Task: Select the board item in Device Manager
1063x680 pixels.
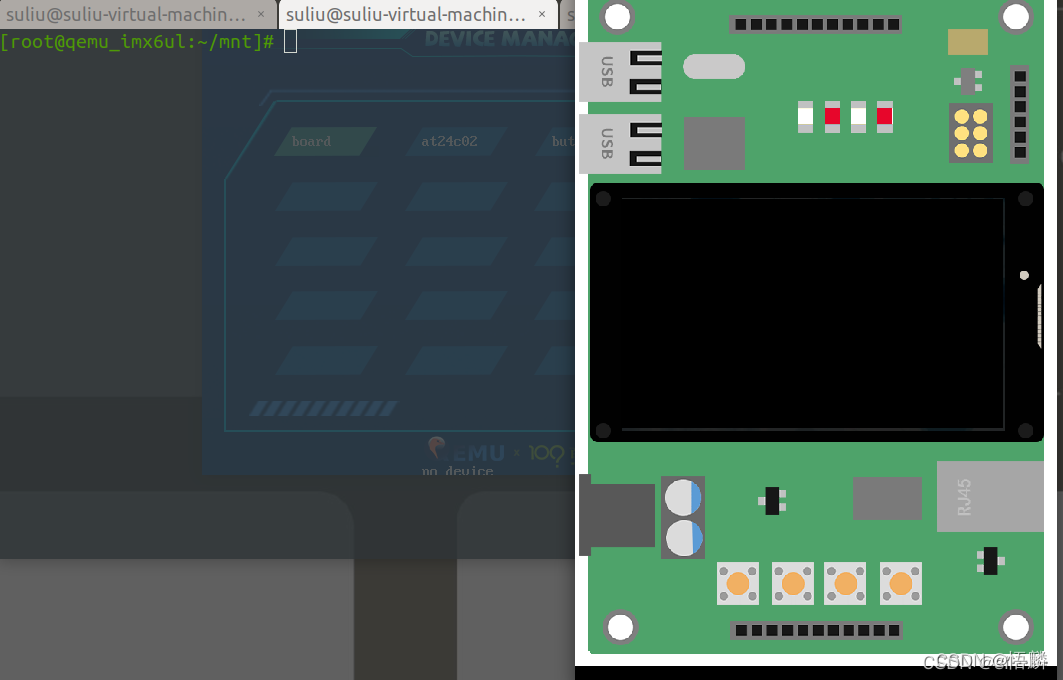Action: tap(325, 141)
